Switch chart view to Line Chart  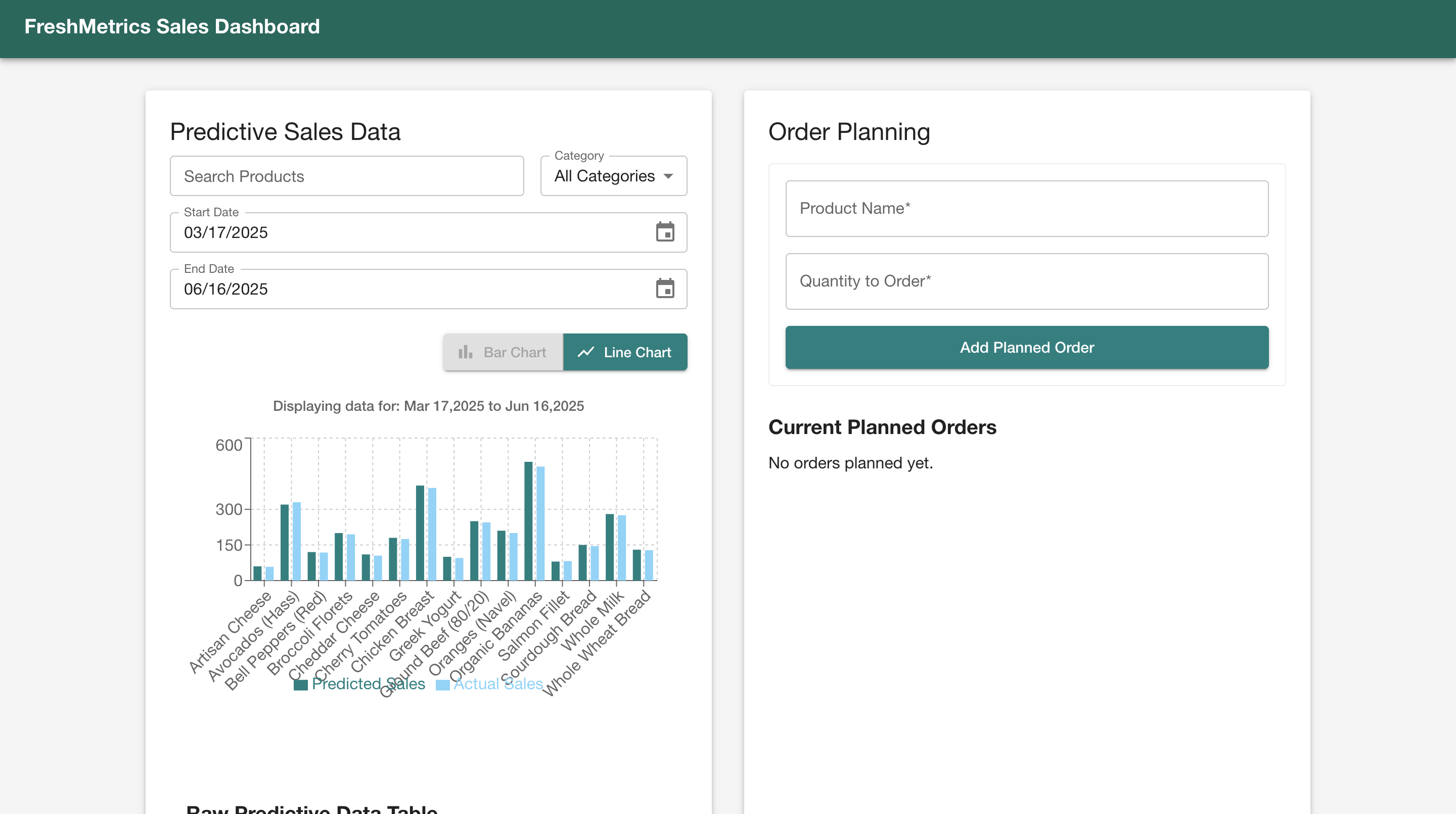pos(625,352)
